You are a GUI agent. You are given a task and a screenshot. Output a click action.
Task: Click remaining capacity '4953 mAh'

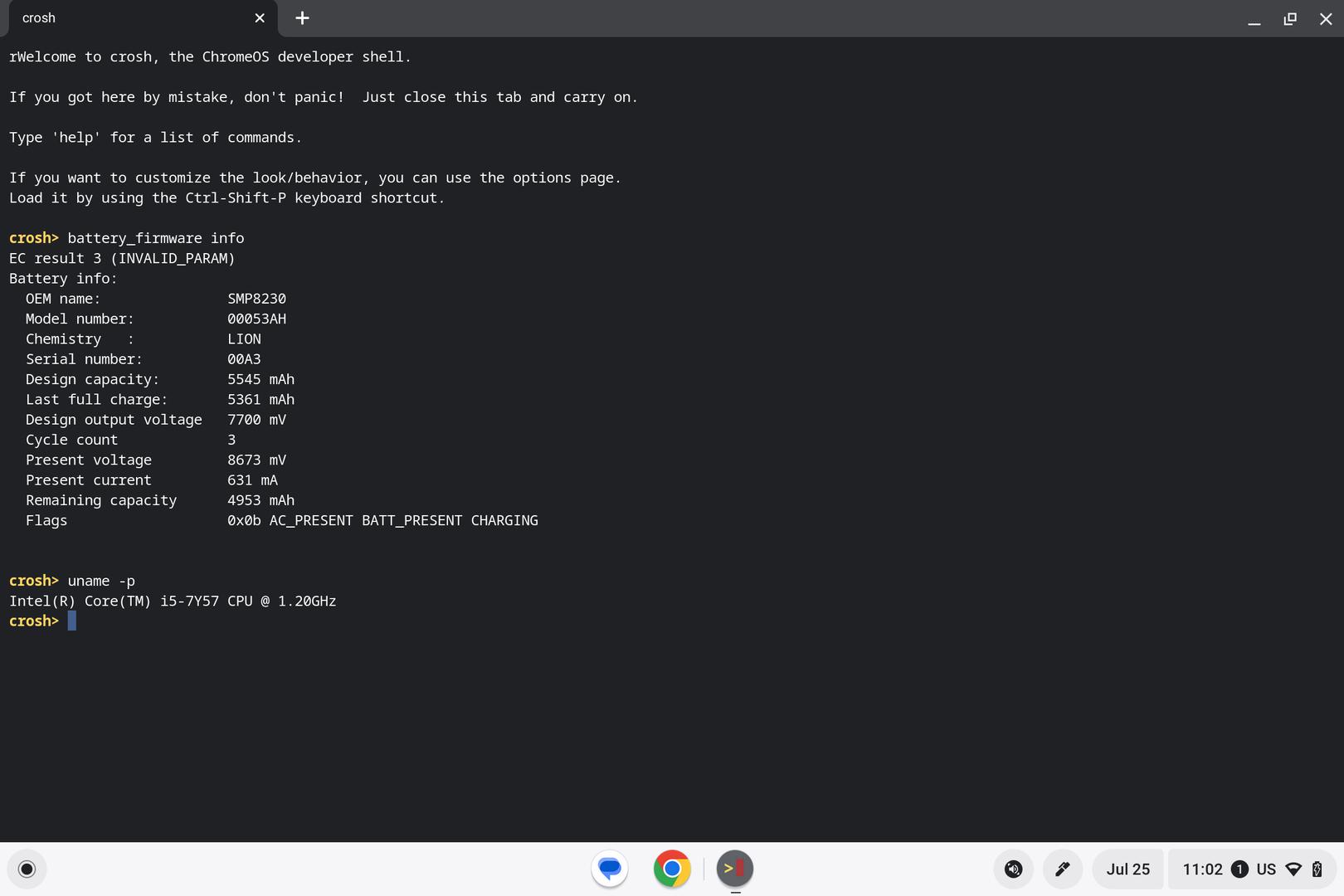pos(261,500)
